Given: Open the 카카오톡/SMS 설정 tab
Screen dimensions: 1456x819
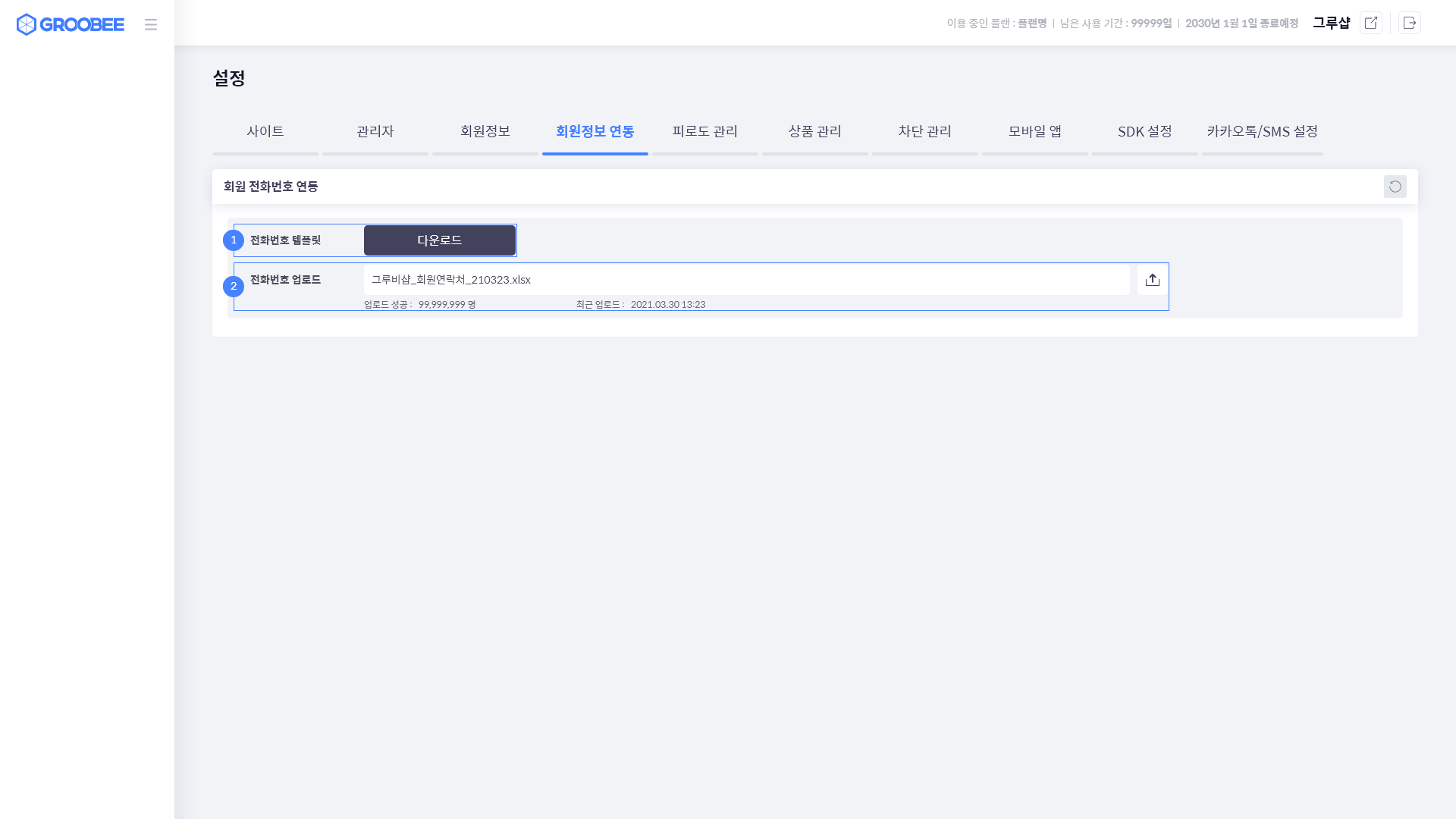Looking at the screenshot, I should pos(1263,132).
